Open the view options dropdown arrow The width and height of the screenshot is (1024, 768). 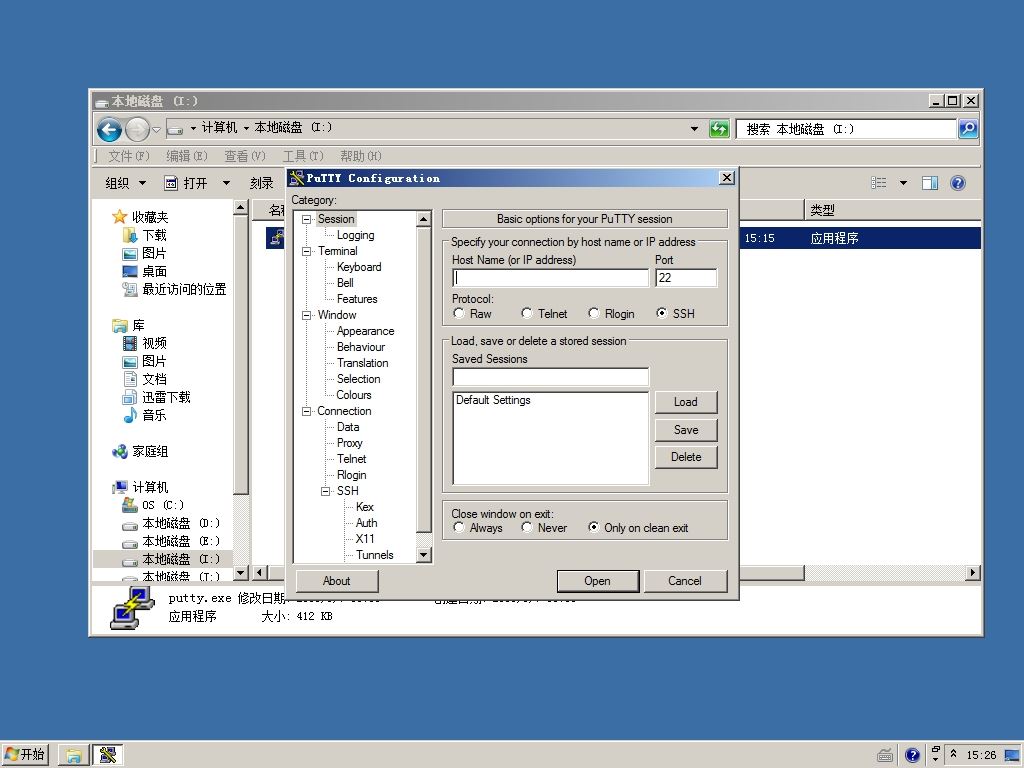tap(903, 183)
